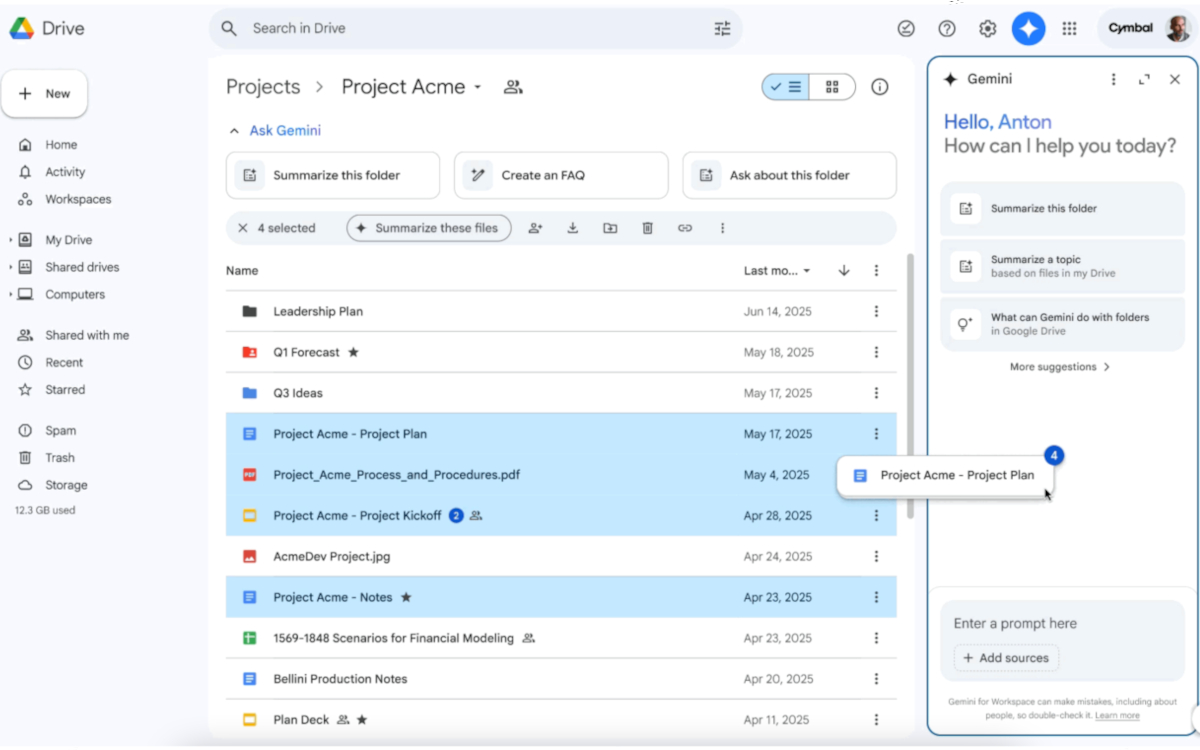Expand the Shared drives tree arrow
The width and height of the screenshot is (1200, 750).
tap(10, 267)
